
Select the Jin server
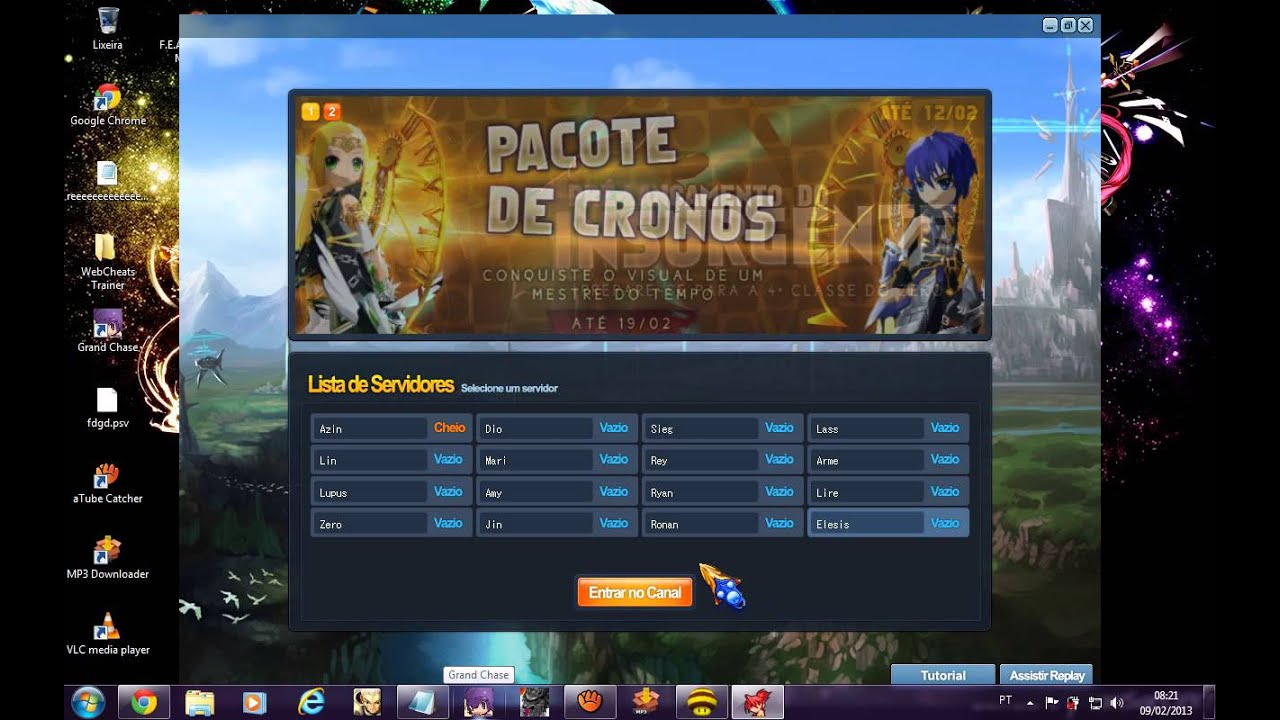pyautogui.click(x=556, y=524)
